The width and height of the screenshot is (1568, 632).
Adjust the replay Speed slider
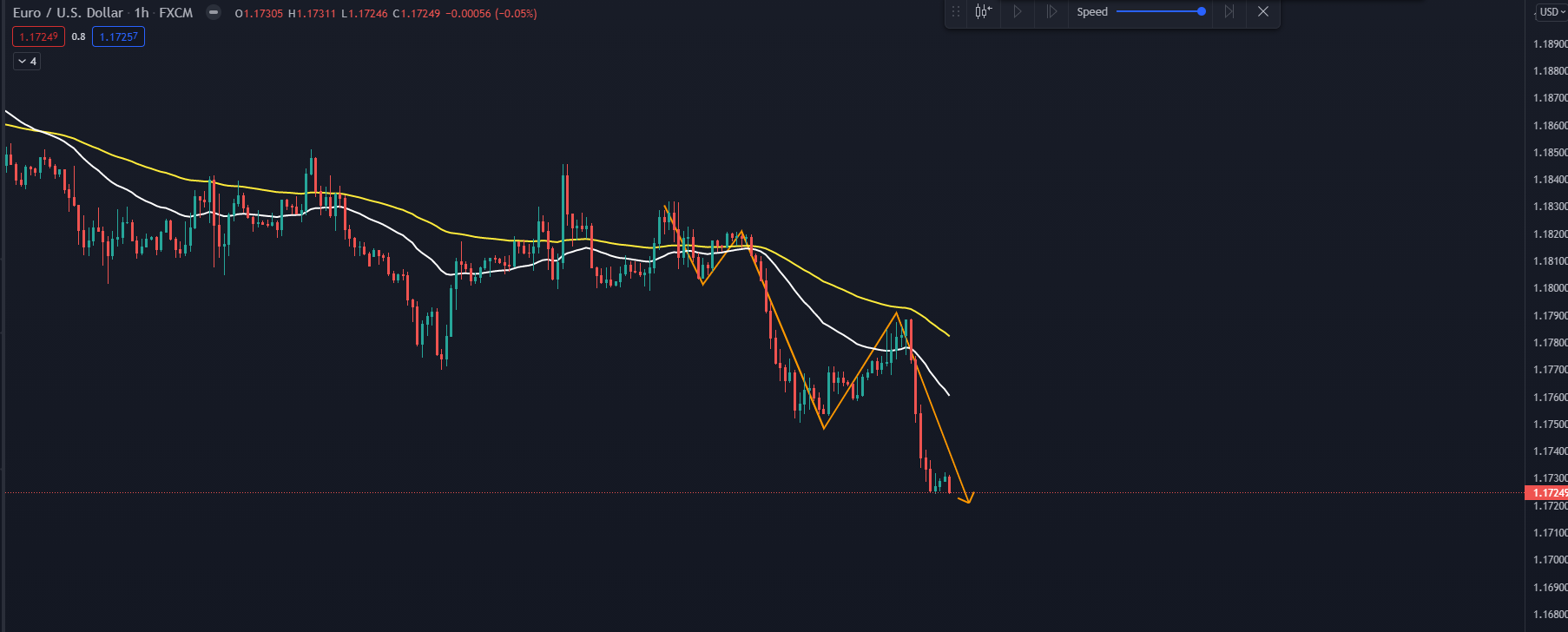(x=1161, y=12)
